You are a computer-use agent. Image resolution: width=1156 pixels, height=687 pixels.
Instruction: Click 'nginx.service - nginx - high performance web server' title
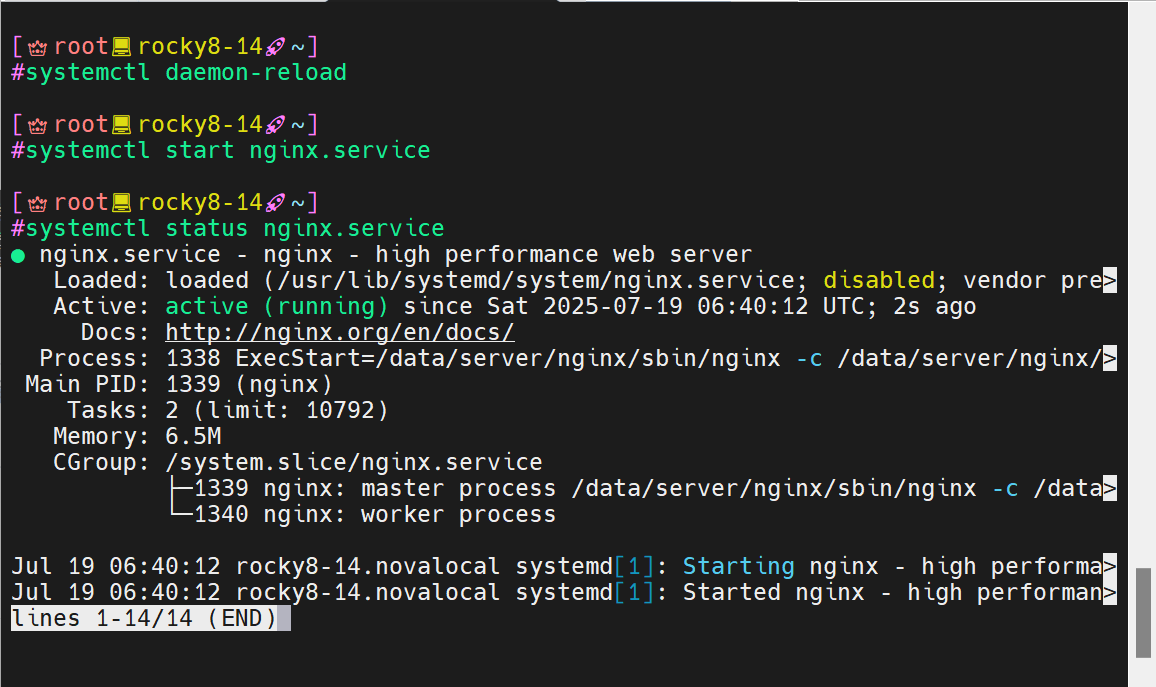(x=396, y=255)
